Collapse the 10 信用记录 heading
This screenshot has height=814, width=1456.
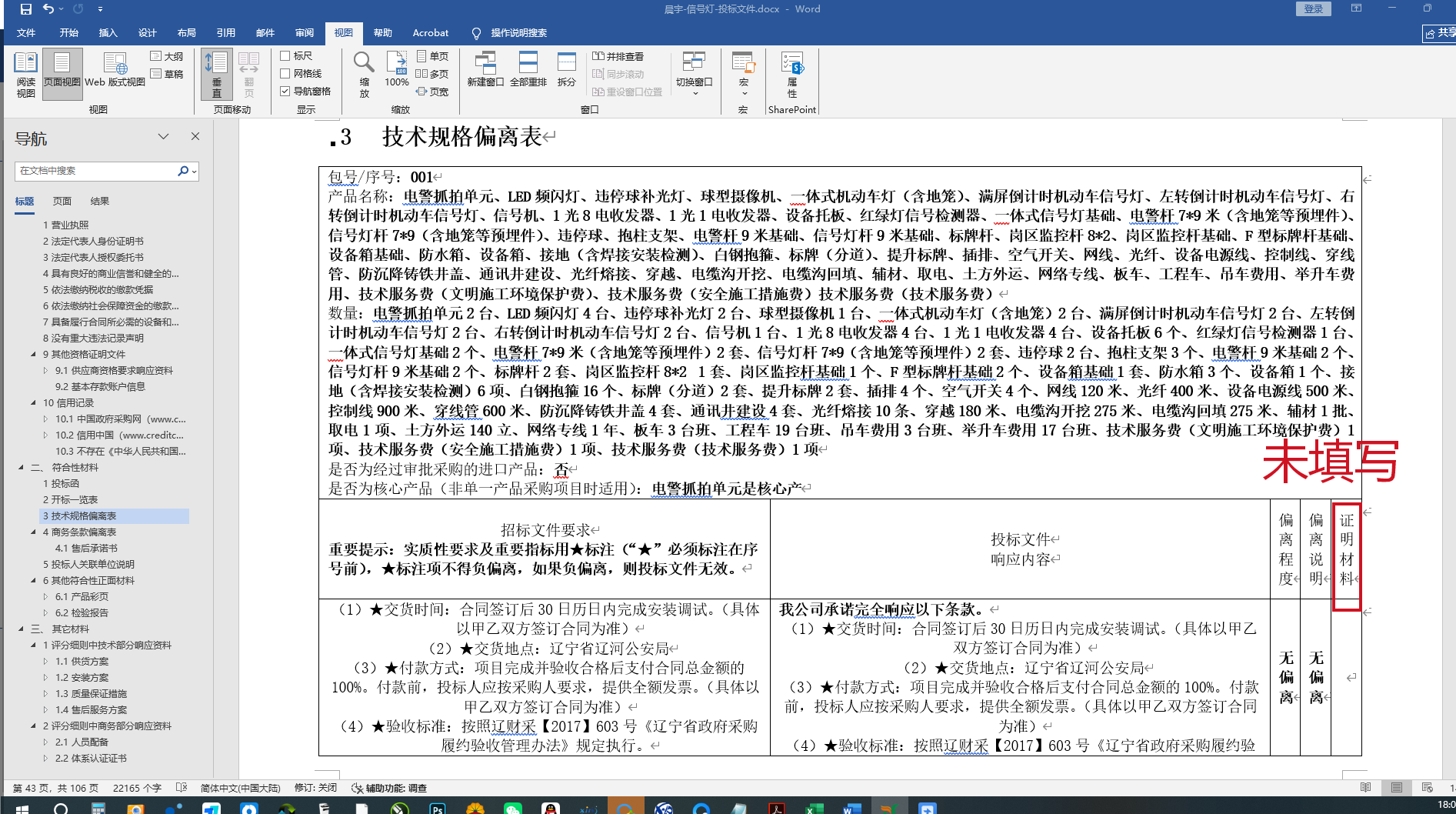[33, 403]
